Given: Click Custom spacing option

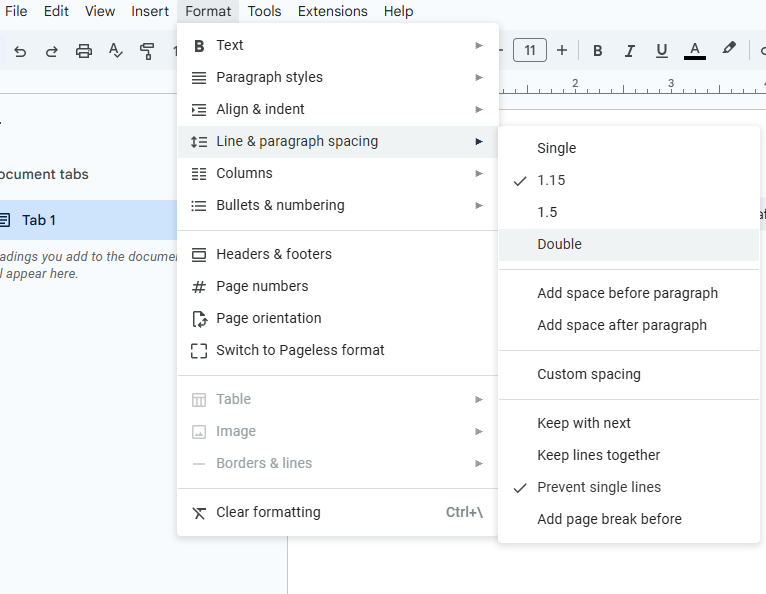Looking at the screenshot, I should [x=588, y=374].
